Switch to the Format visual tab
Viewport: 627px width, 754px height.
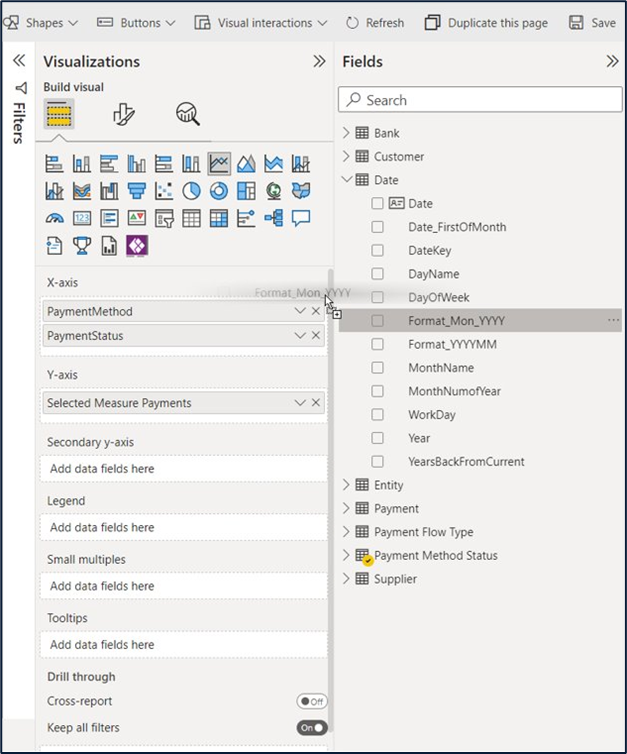[124, 114]
